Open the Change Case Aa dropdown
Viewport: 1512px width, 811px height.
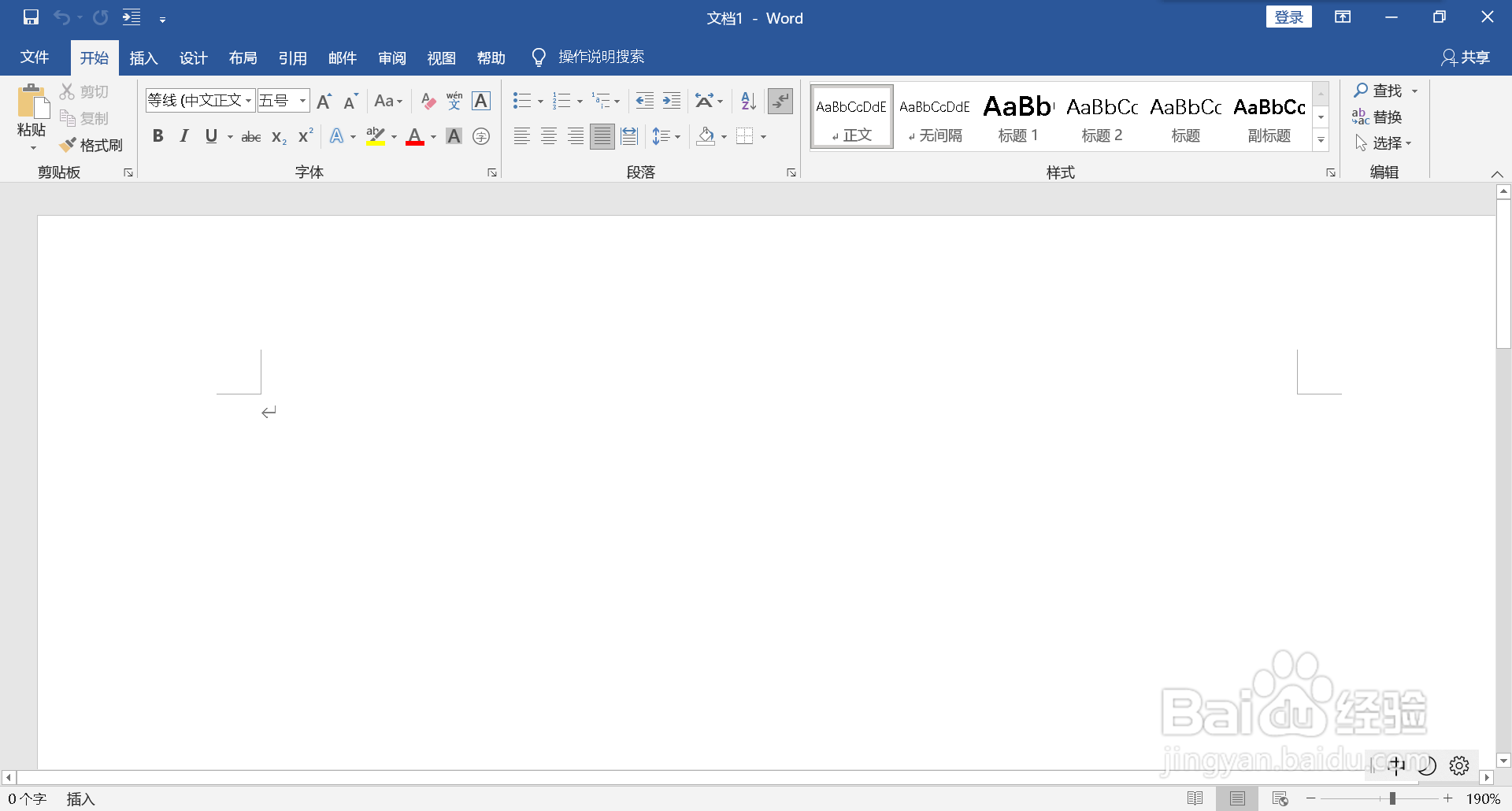388,101
